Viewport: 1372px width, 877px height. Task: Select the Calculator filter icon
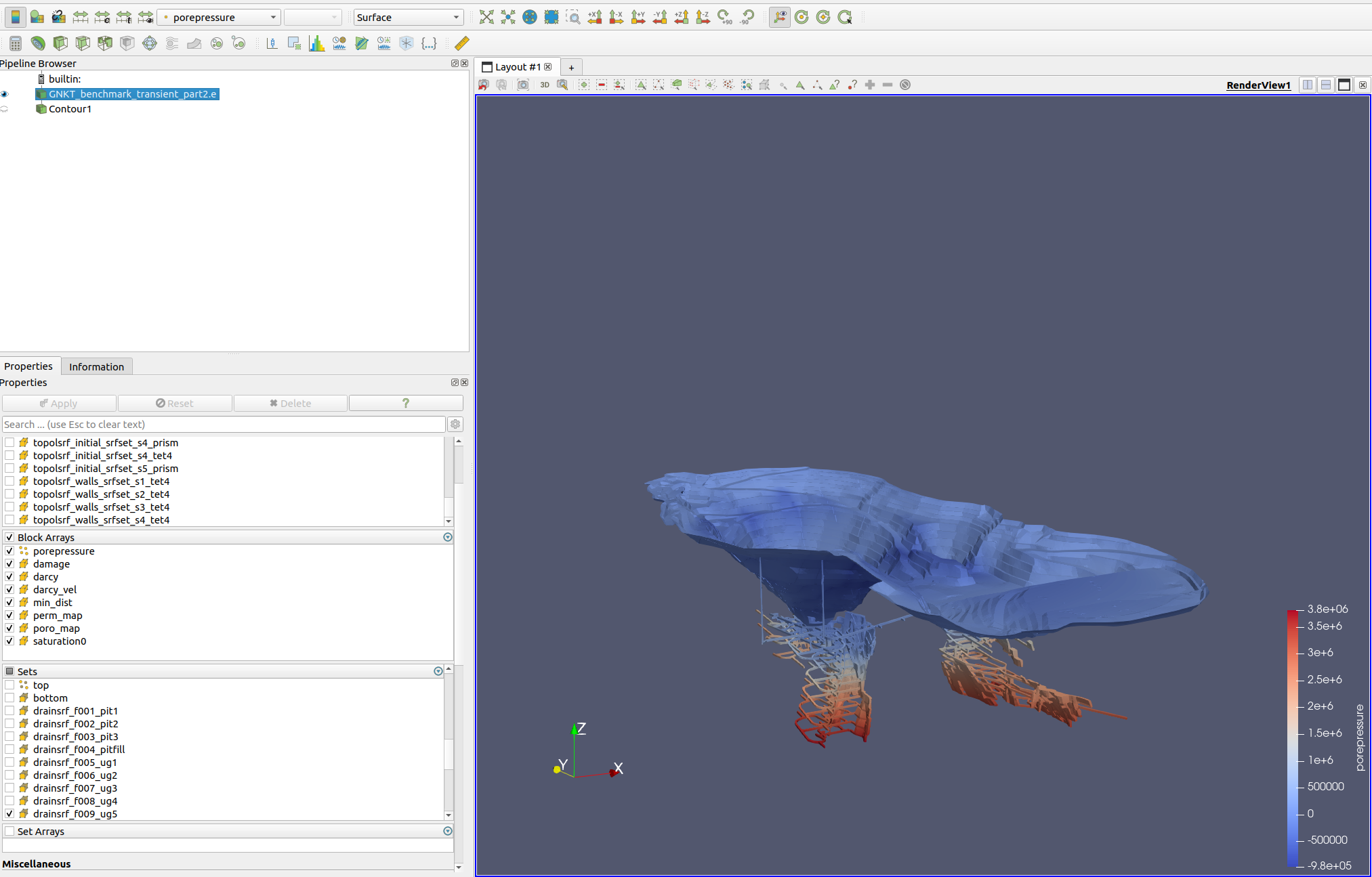[x=14, y=43]
